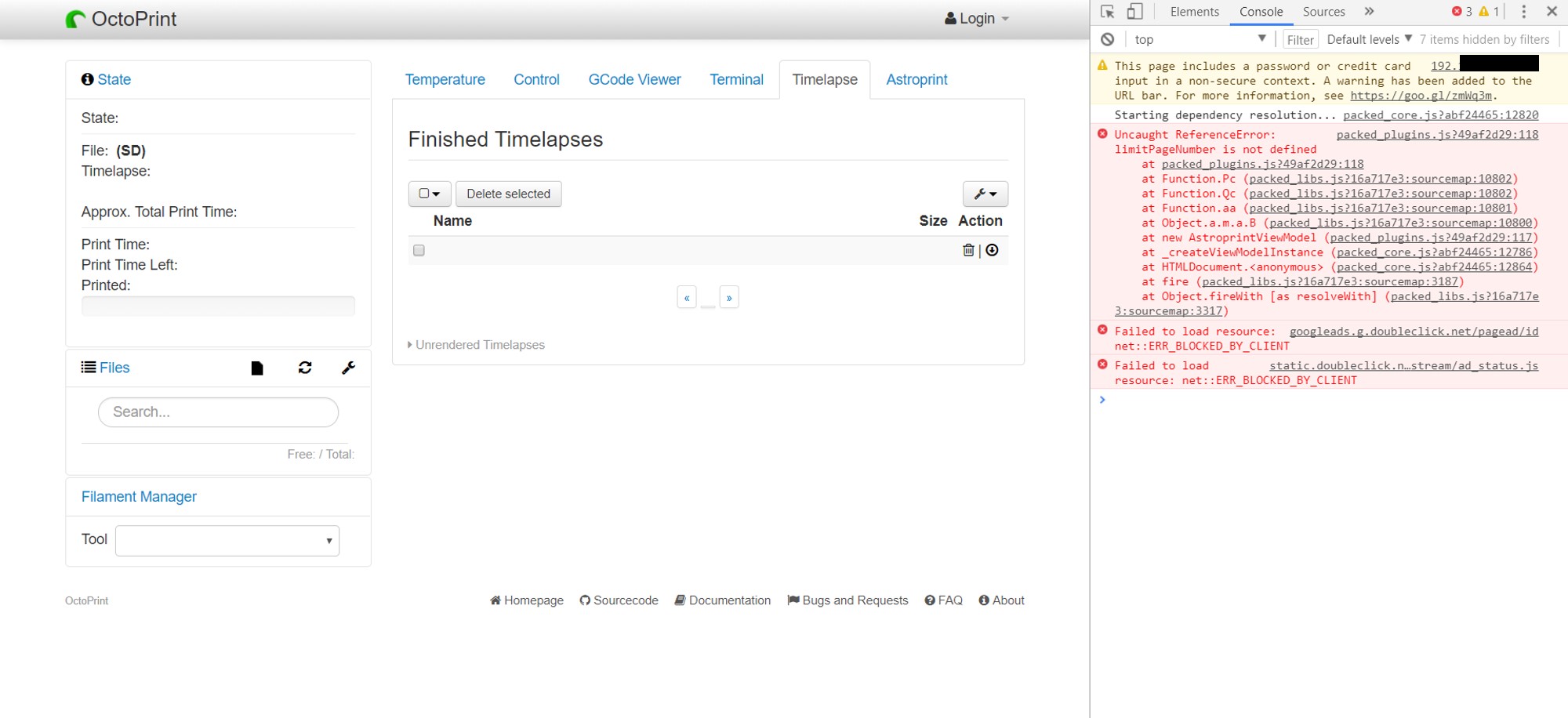The image size is (1568, 718).
Task: Click the Printed progress bar
Action: (218, 306)
